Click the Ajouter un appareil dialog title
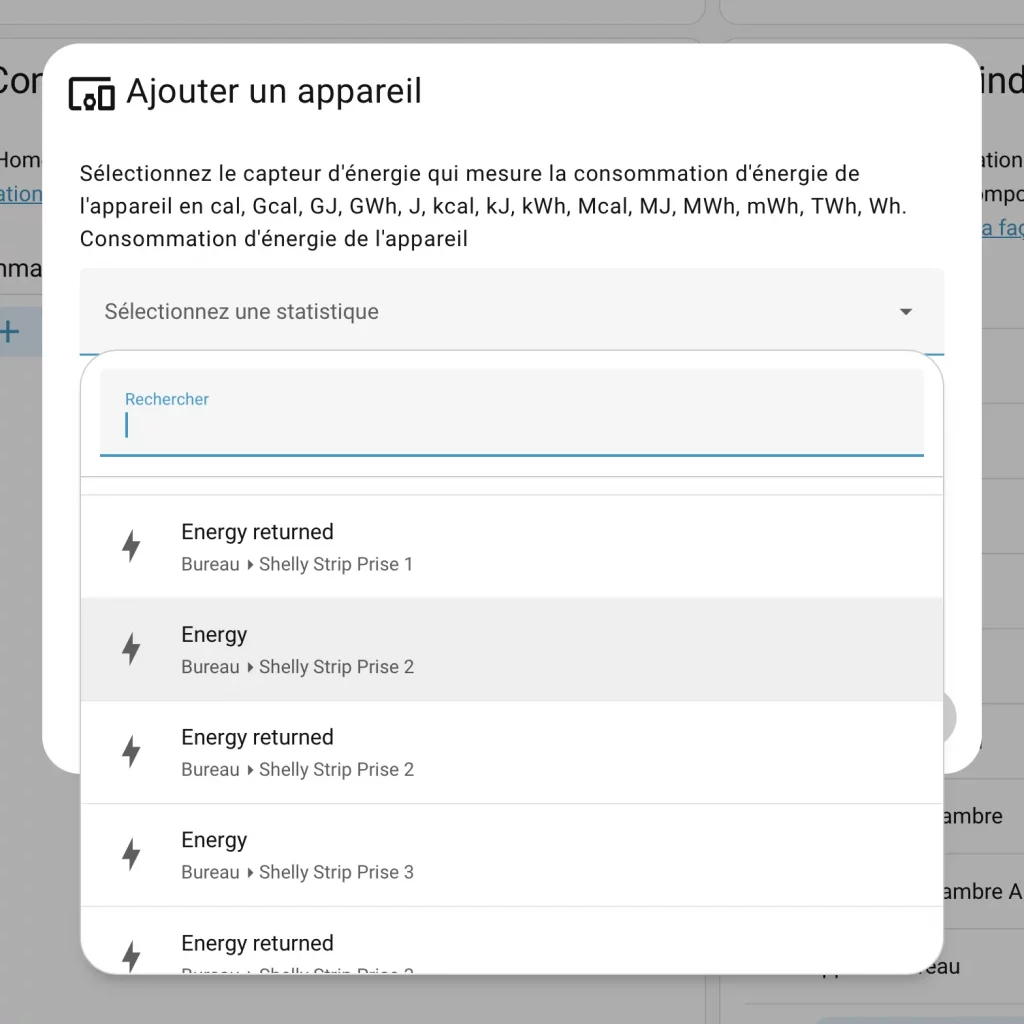The width and height of the screenshot is (1024, 1024). [x=274, y=92]
